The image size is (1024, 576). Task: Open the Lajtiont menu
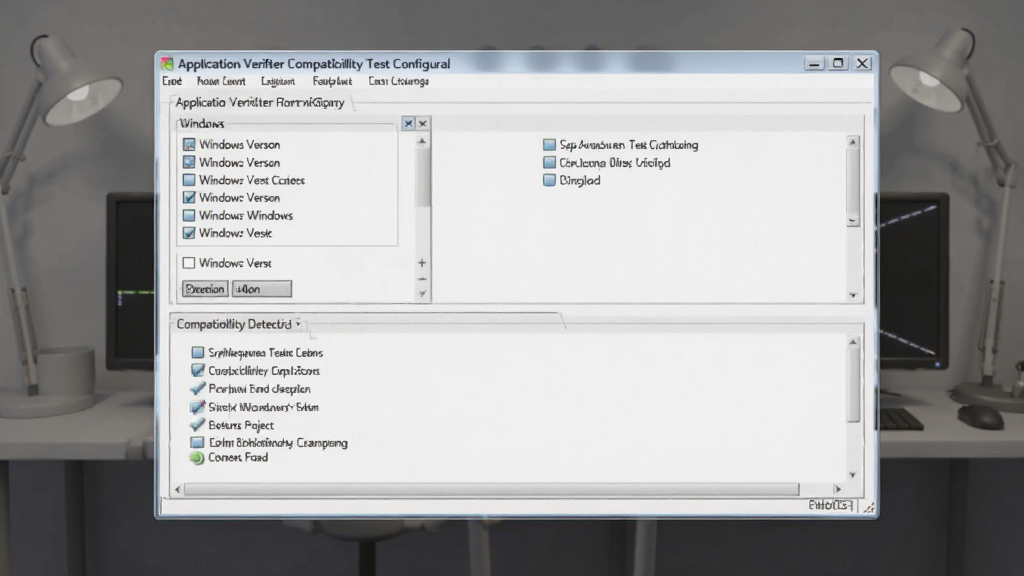pyautogui.click(x=278, y=81)
